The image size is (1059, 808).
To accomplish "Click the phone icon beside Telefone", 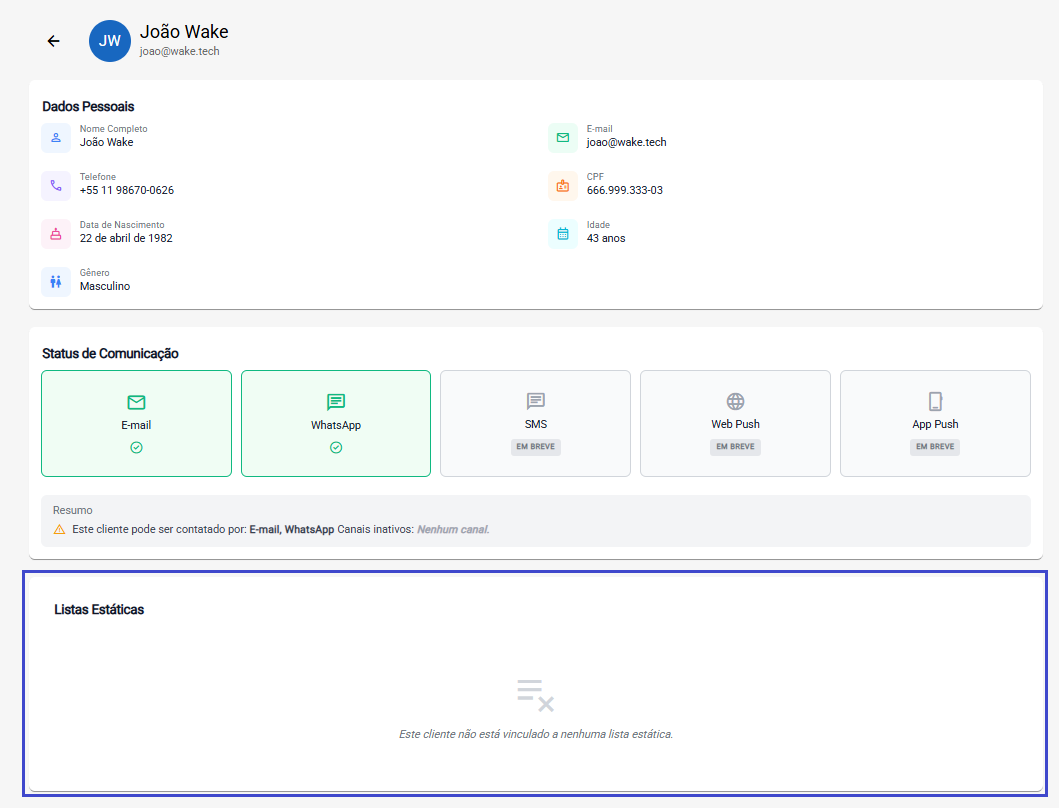I will 56,185.
